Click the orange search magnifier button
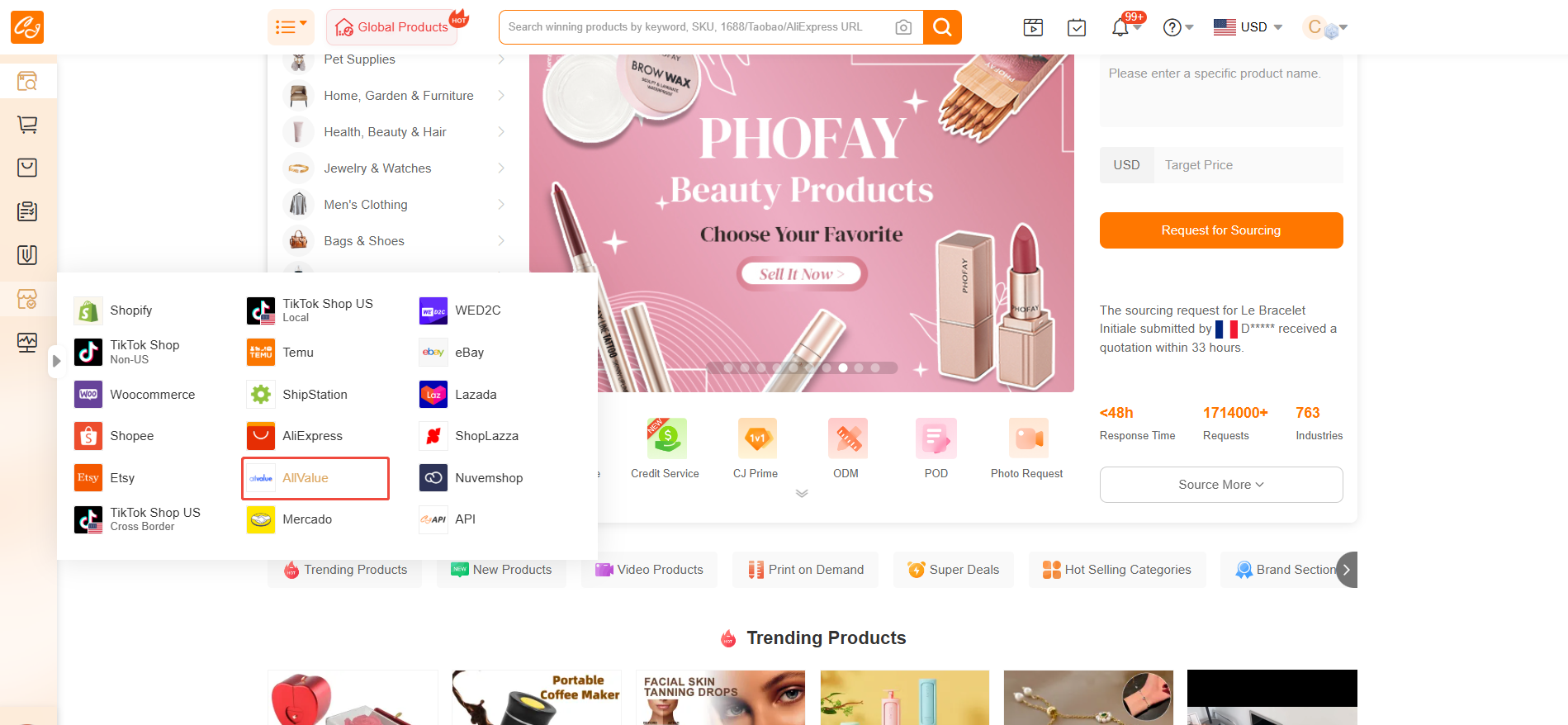 (x=942, y=27)
